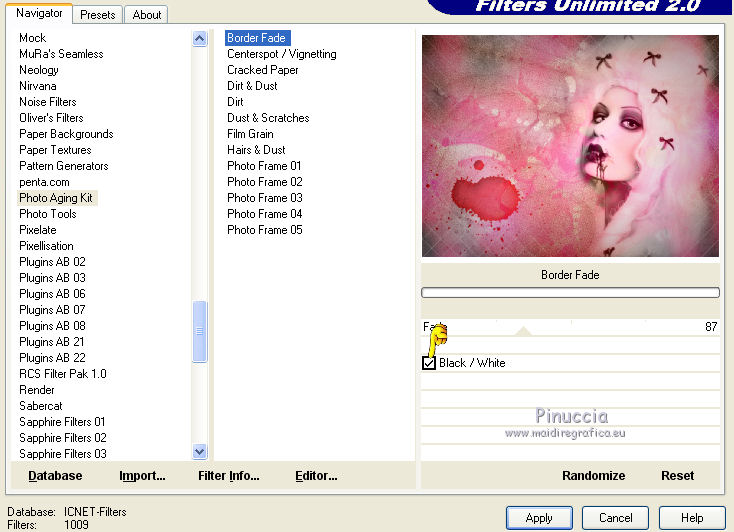Open the filter Editor...
The height and width of the screenshot is (532, 734).
[316, 475]
